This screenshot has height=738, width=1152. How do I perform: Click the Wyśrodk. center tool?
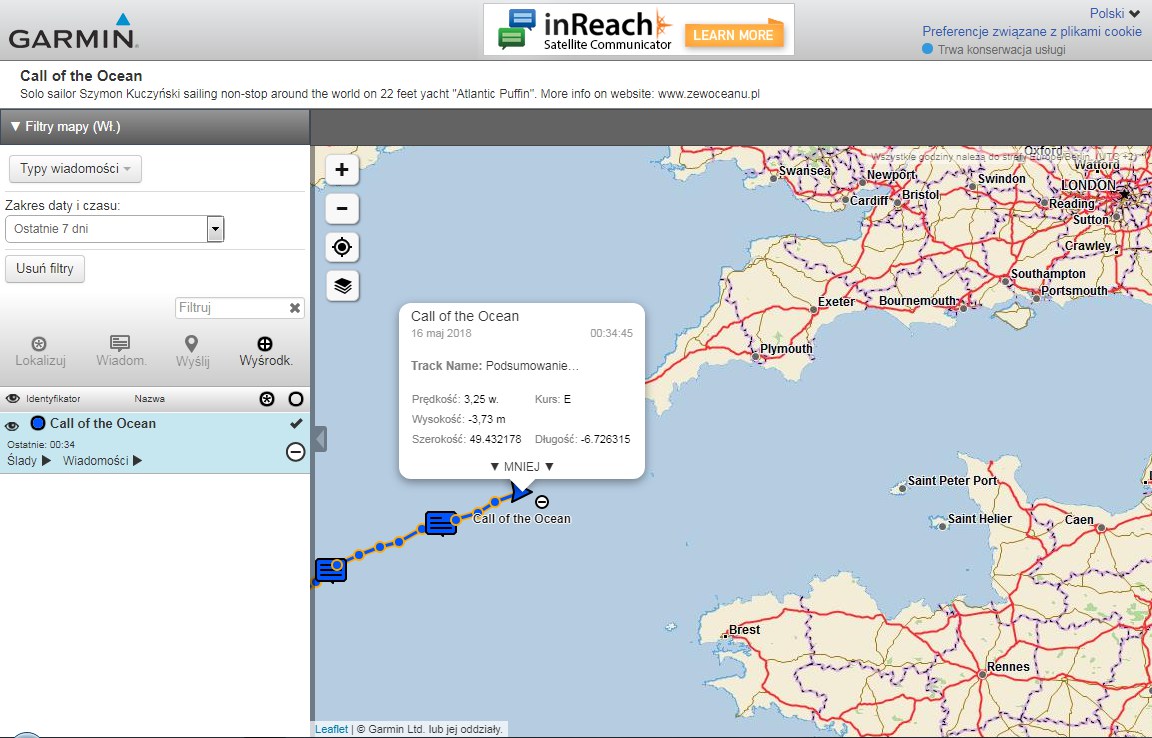click(x=266, y=351)
